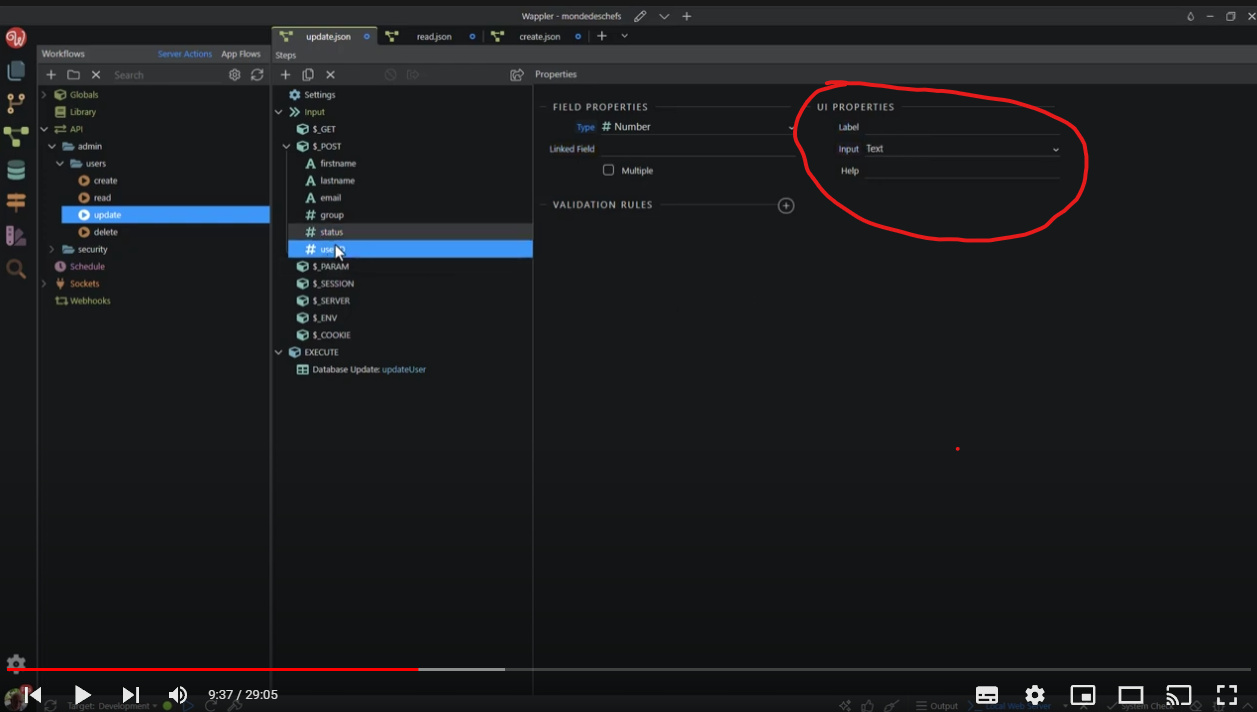Open new tab with plus beside create.json
The height and width of the screenshot is (712, 1257).
click(x=602, y=36)
